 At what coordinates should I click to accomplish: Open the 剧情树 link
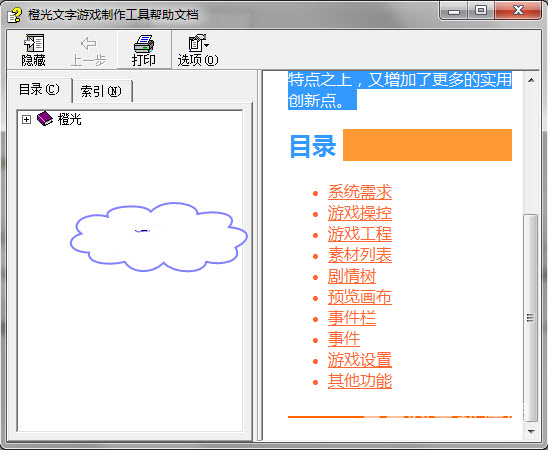pos(352,276)
